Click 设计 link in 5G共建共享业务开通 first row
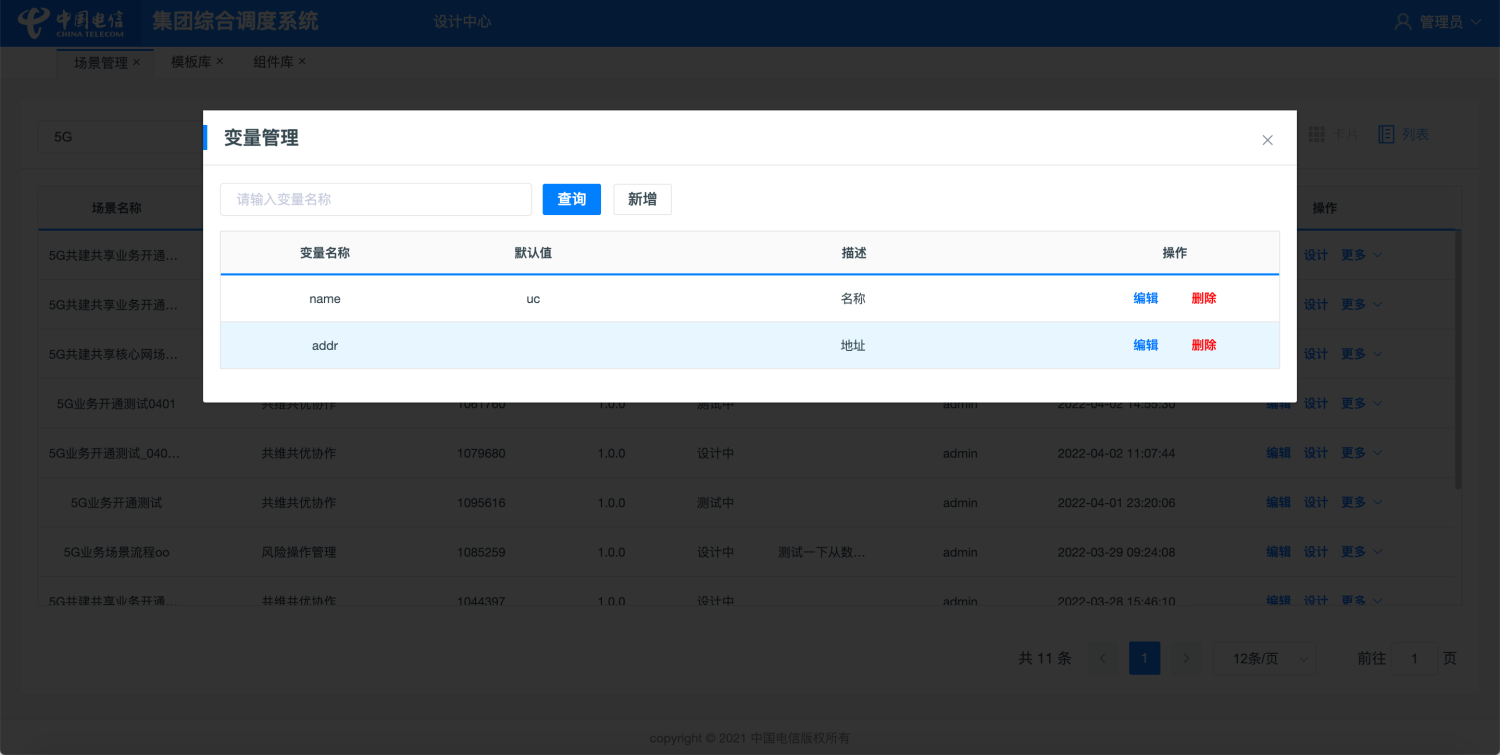Screen dimensions: 1500x755 pos(1316,255)
